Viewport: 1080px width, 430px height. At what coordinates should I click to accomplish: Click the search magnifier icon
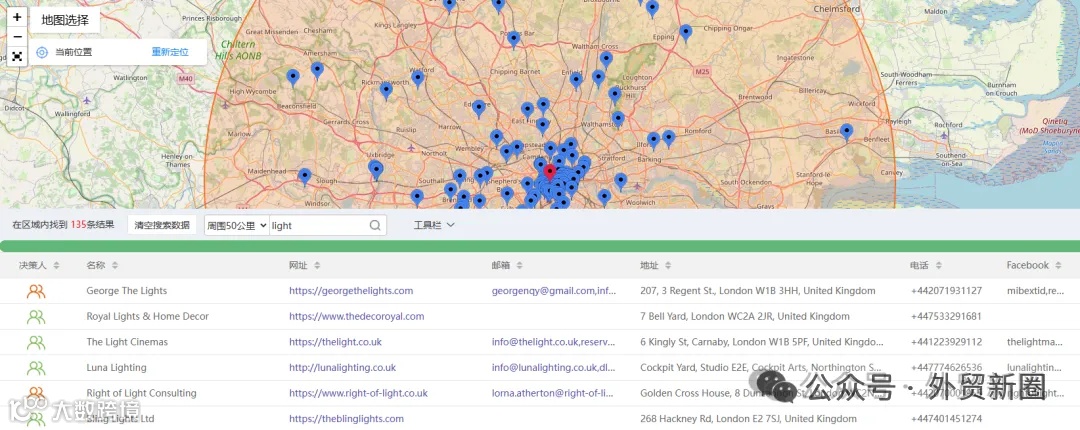375,225
